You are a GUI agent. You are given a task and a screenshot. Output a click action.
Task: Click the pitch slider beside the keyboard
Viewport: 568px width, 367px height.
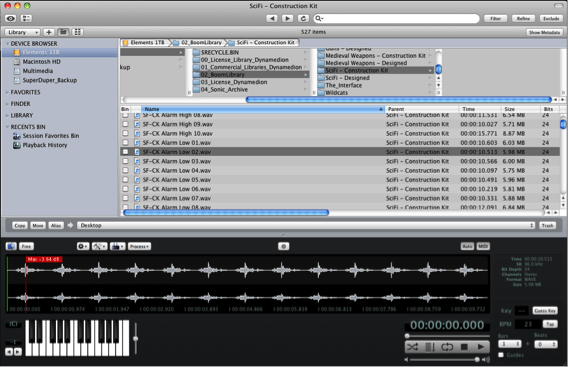coord(135,338)
